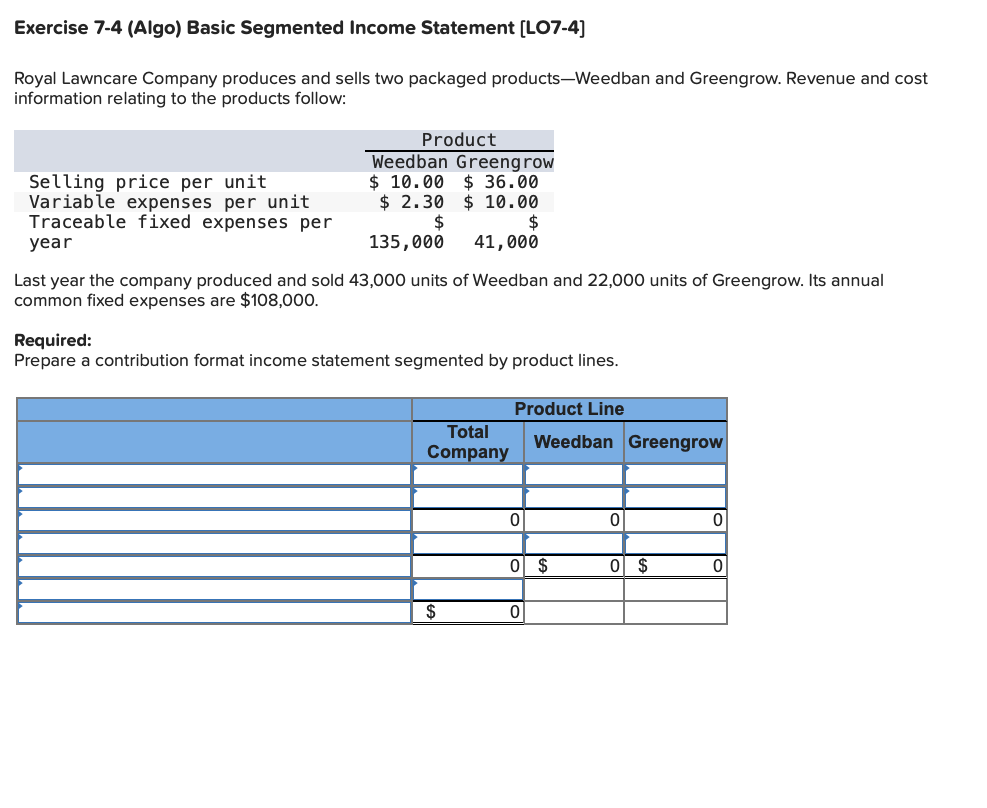
Task: Open the fourth row label dropdown in answer table
Action: 215,544
